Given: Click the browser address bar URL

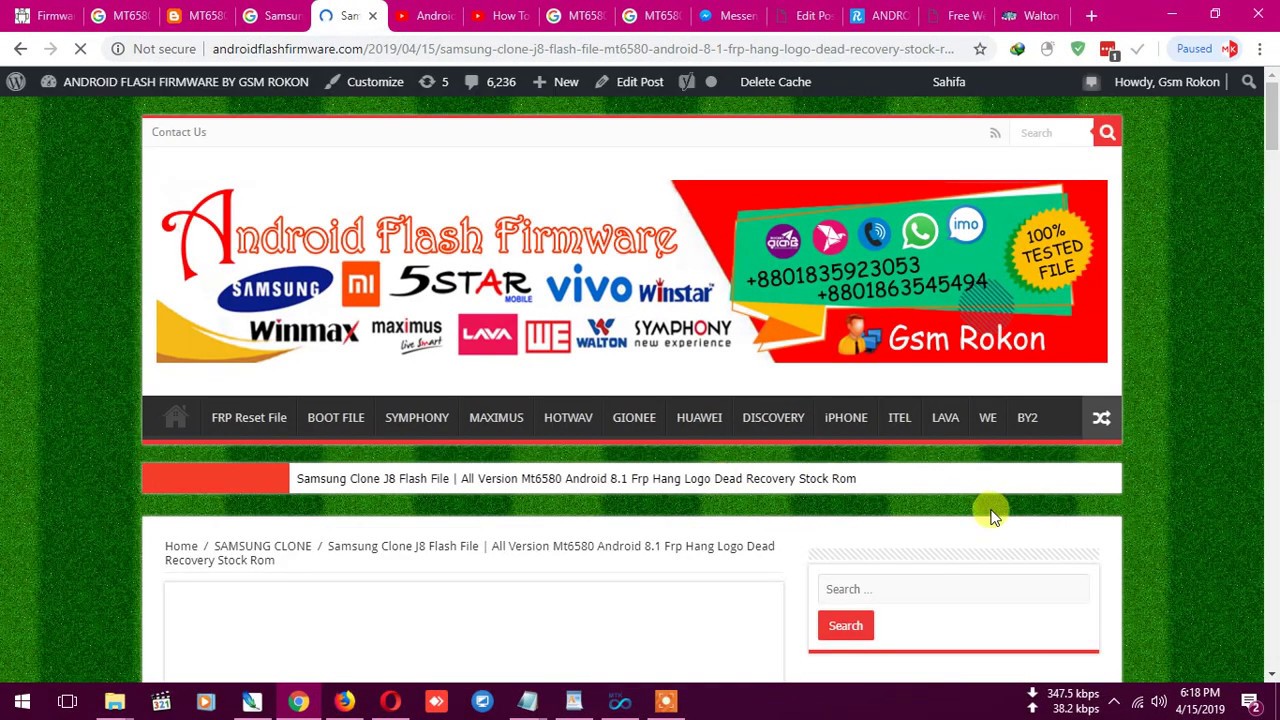Looking at the screenshot, I should click(583, 49).
